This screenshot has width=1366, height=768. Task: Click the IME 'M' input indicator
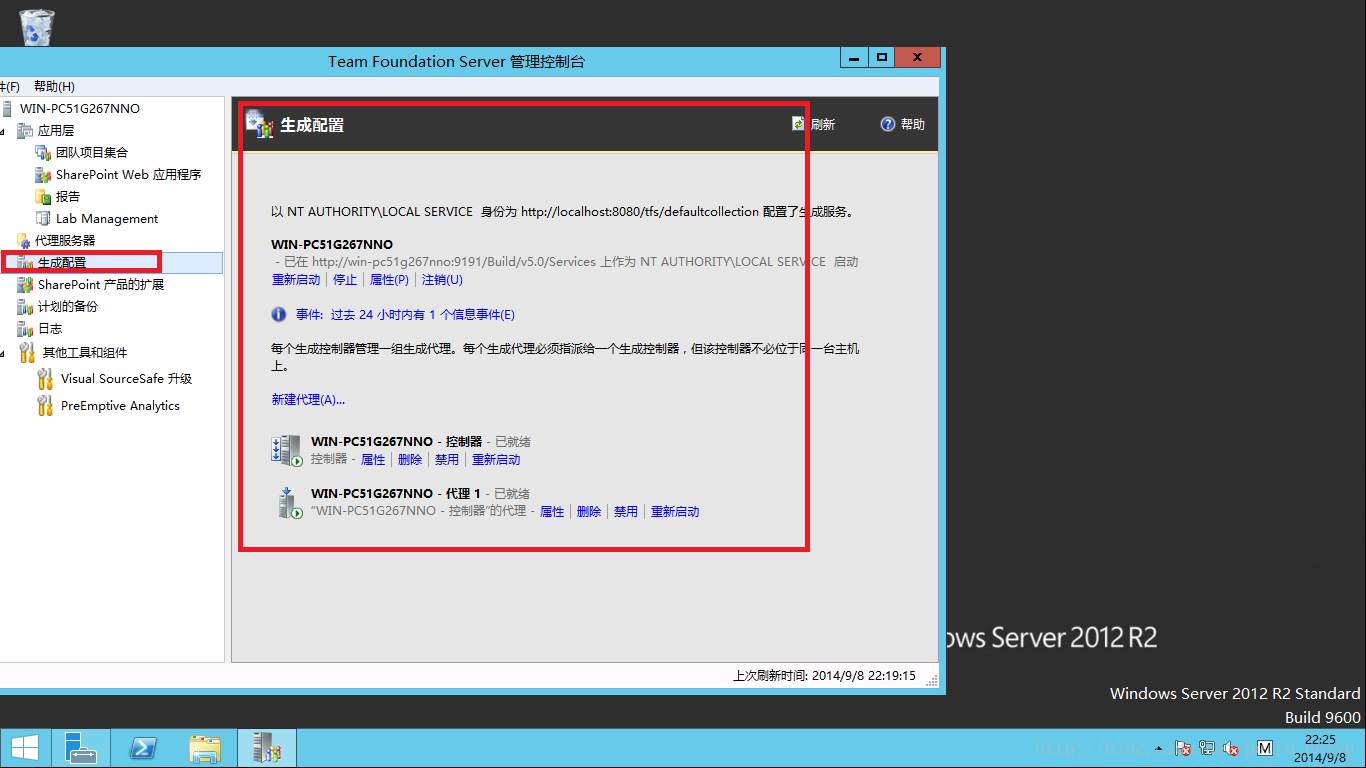(1265, 748)
